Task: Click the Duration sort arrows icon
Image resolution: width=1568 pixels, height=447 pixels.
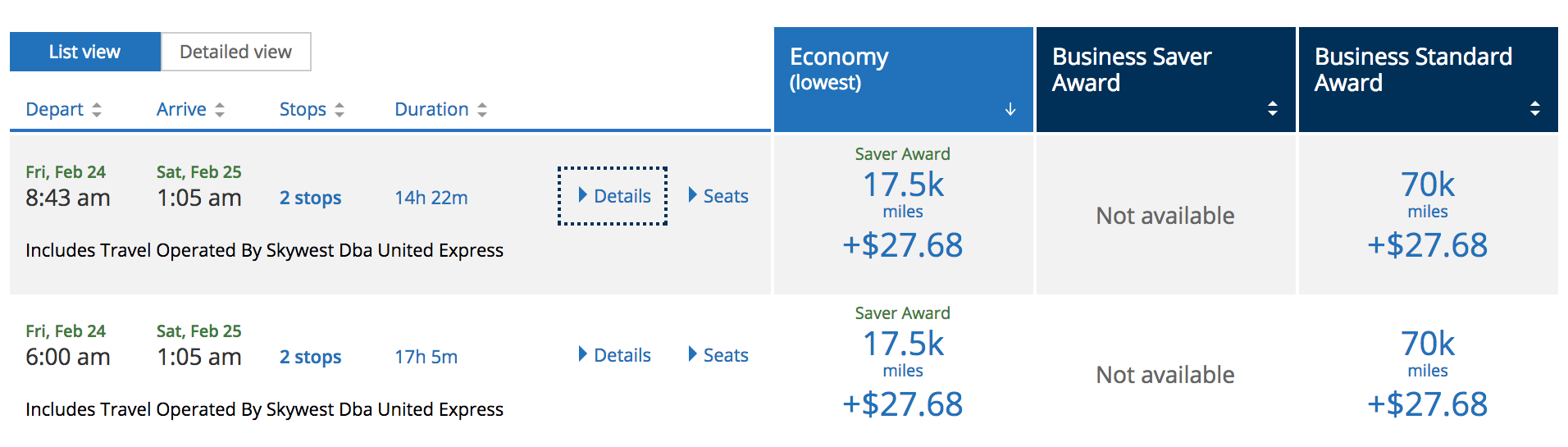Action: 482,110
